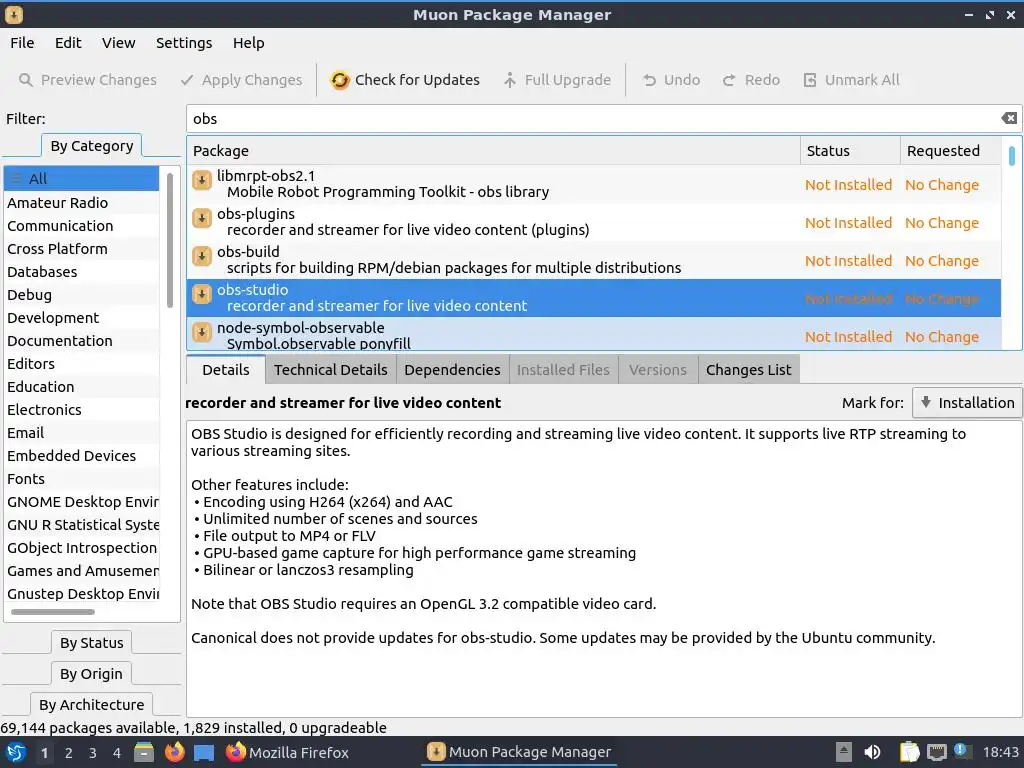The image size is (1024, 768).
Task: Switch to virtual desktop 2
Action: tap(68, 753)
